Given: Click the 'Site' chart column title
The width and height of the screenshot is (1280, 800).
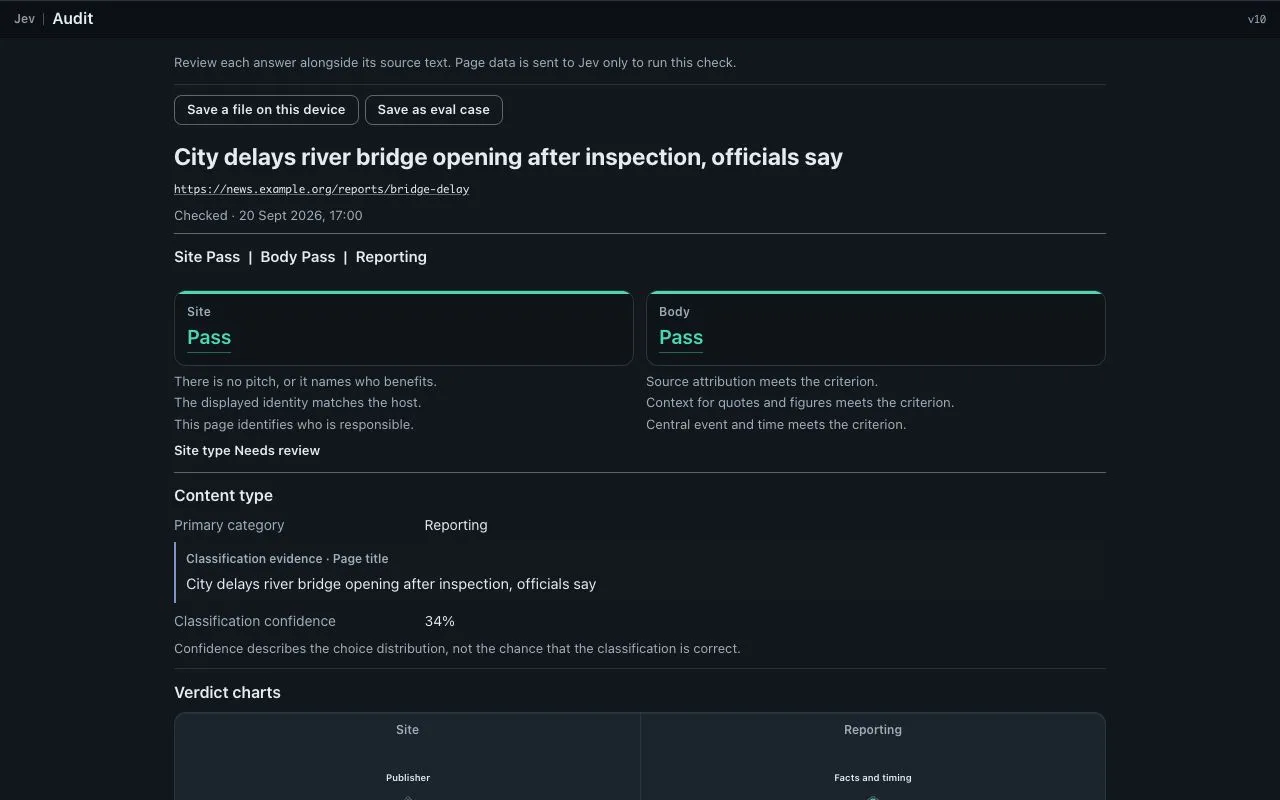Looking at the screenshot, I should click(x=407, y=730).
